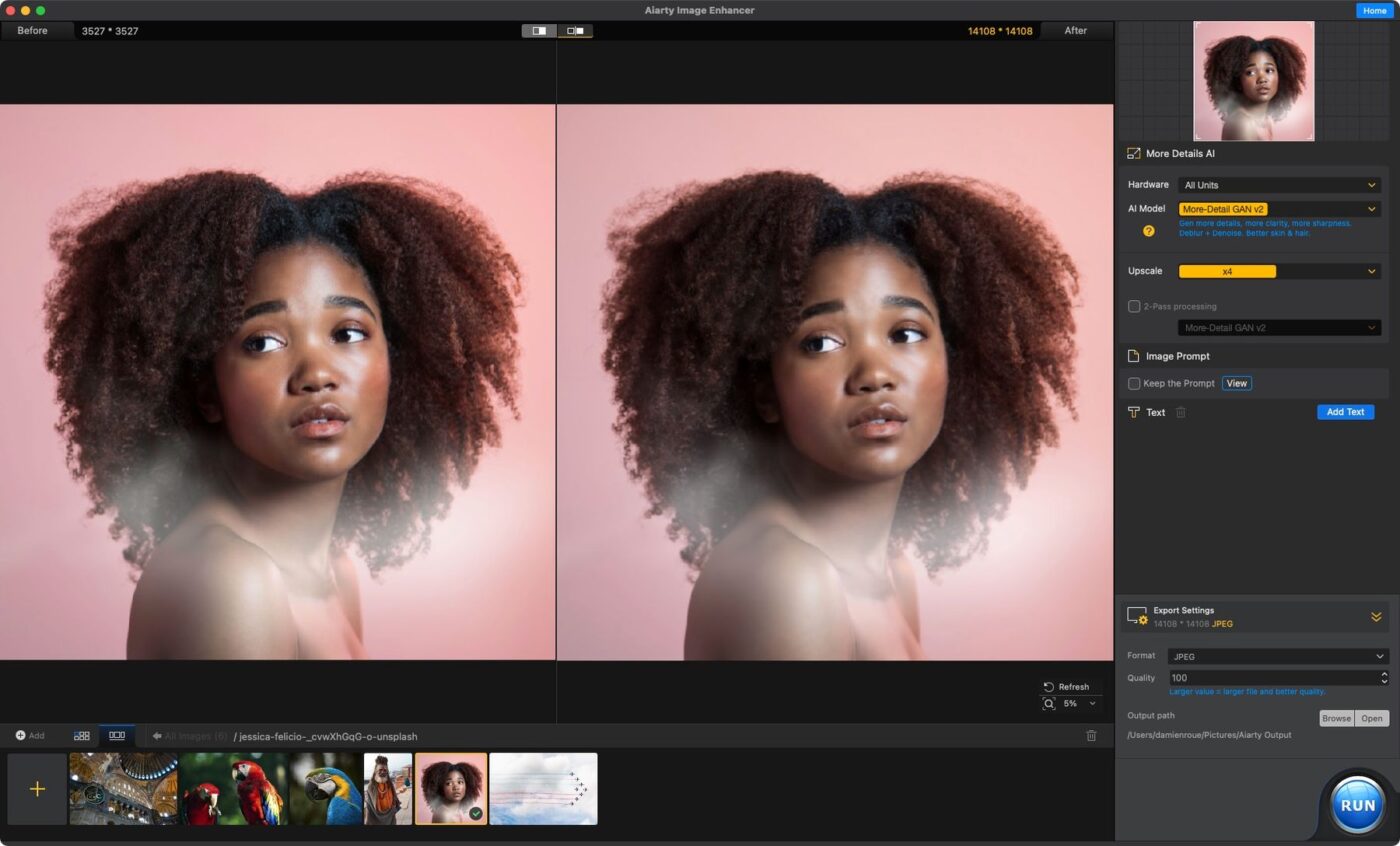Click the Image Prompt document icon

(1134, 356)
